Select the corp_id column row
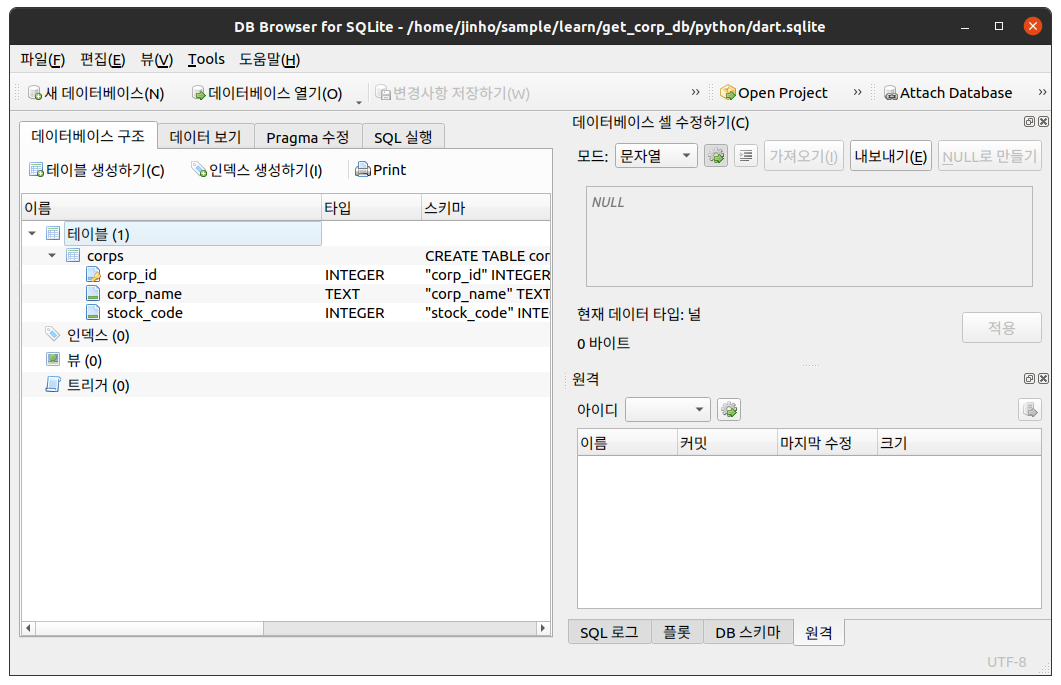1061x685 pixels. [286, 275]
